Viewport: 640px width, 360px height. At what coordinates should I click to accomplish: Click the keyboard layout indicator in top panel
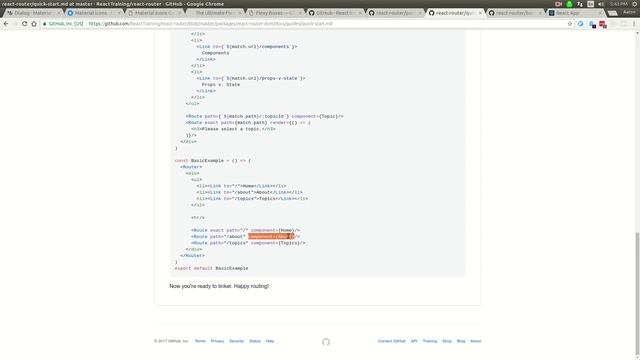[591, 4]
